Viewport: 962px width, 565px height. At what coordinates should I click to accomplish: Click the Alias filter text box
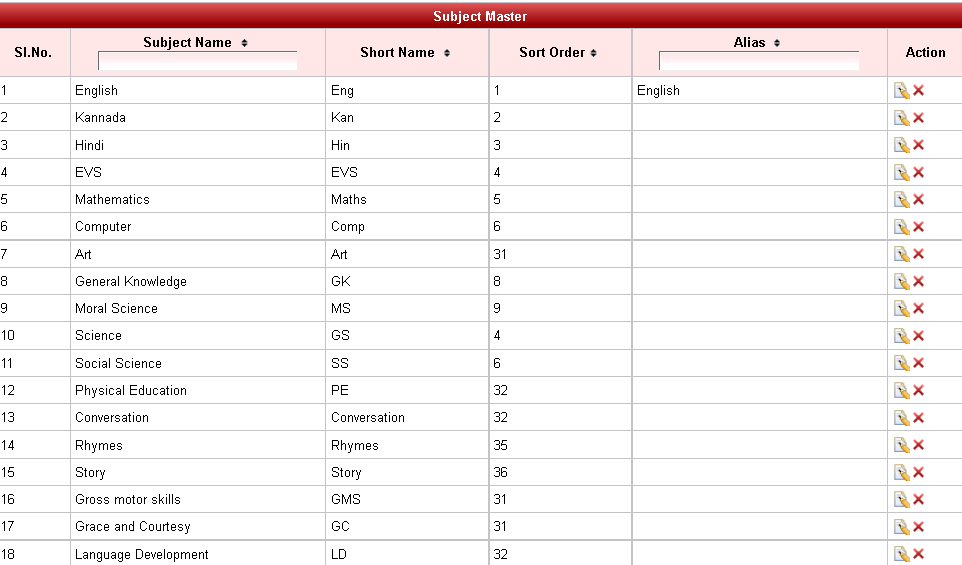tap(758, 61)
